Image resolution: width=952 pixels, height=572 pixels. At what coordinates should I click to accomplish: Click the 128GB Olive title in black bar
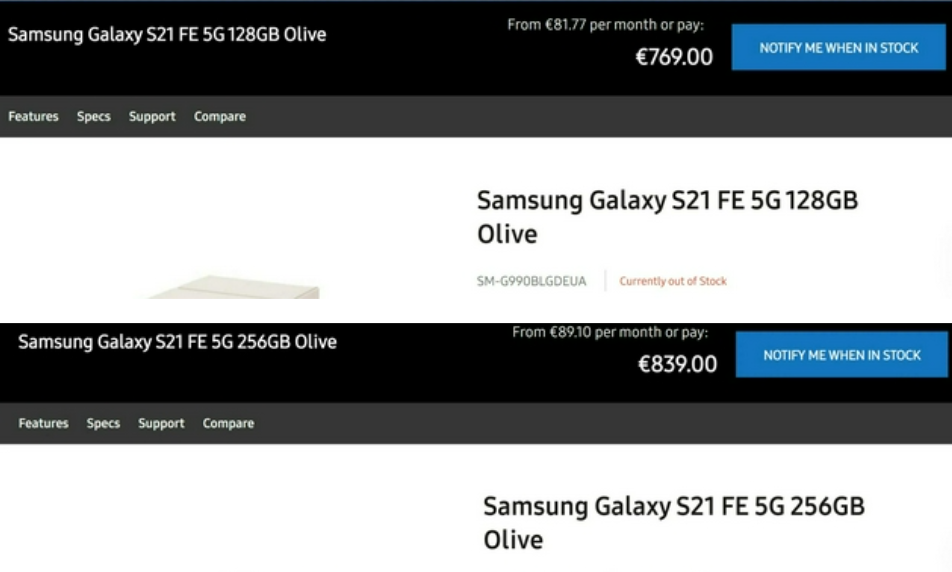(167, 34)
